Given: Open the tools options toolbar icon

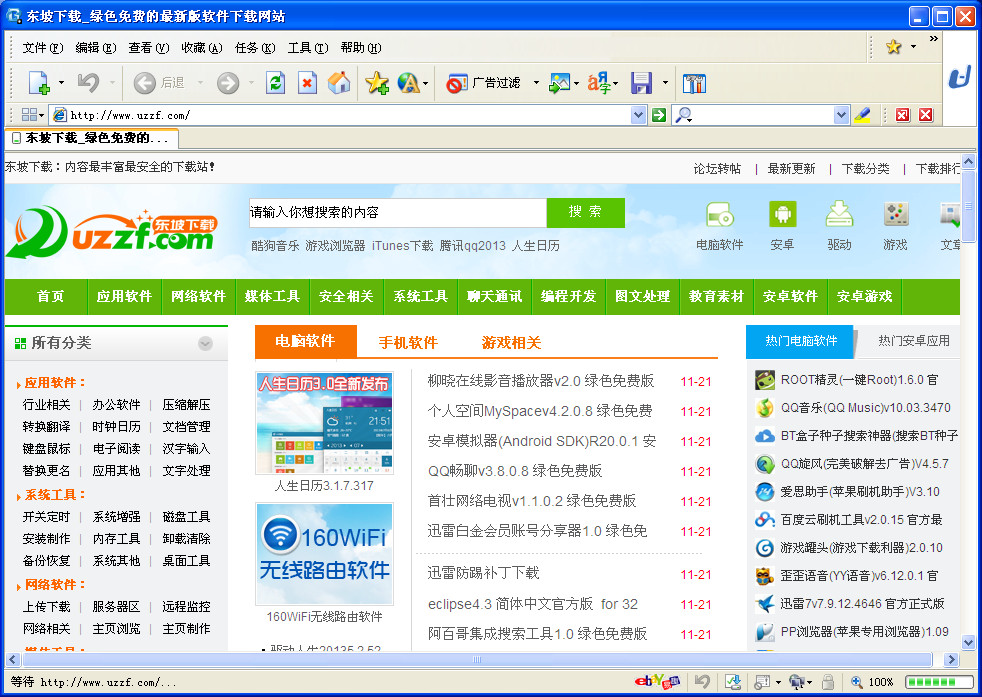Looking at the screenshot, I should click(694, 83).
